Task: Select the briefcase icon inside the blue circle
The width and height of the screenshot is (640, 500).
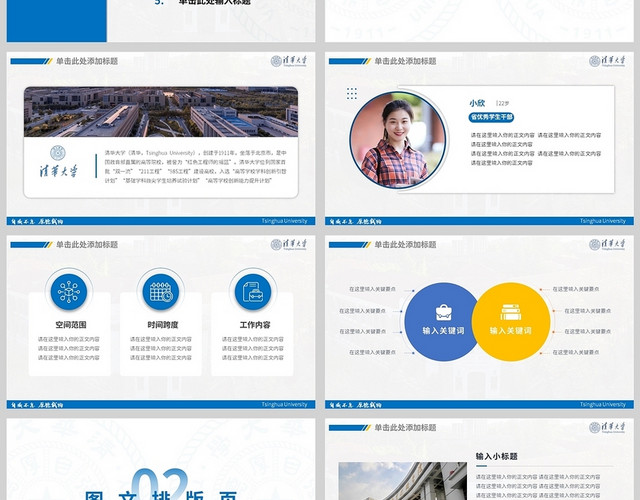Action: coord(443,312)
